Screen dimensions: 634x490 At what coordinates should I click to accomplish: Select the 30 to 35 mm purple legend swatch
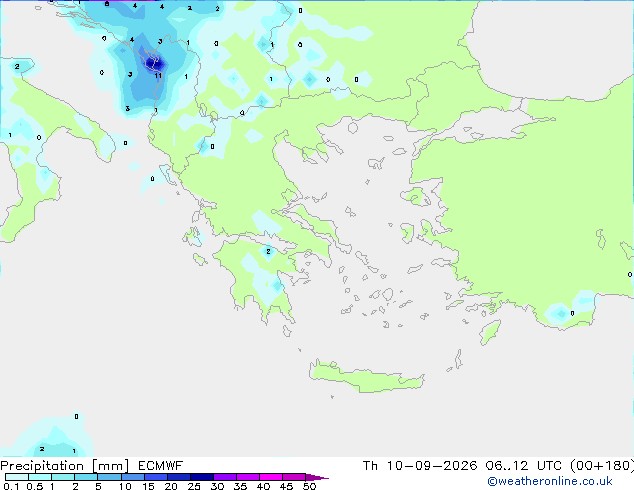(225, 477)
